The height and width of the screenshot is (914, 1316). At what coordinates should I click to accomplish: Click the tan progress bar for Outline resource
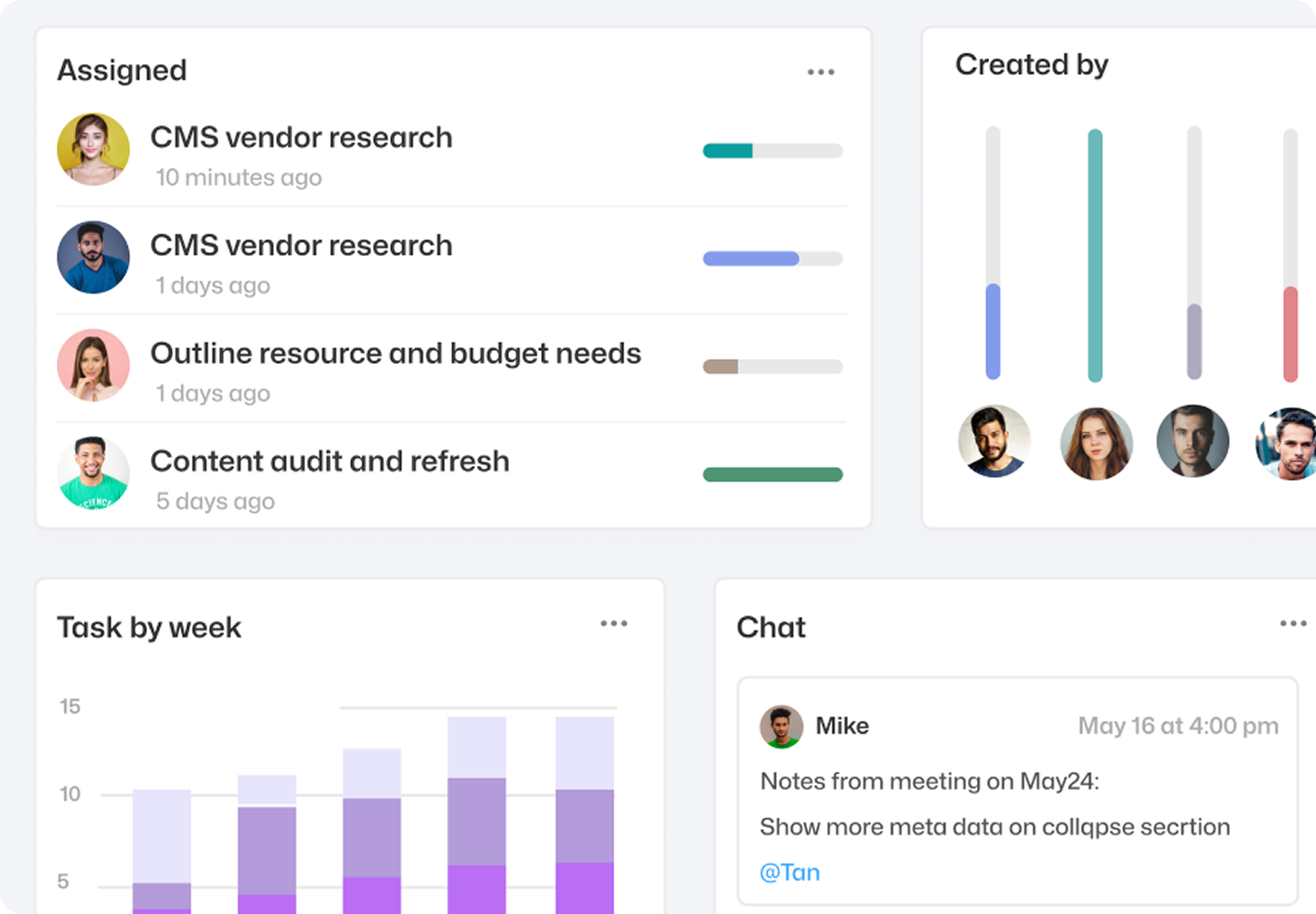772,367
